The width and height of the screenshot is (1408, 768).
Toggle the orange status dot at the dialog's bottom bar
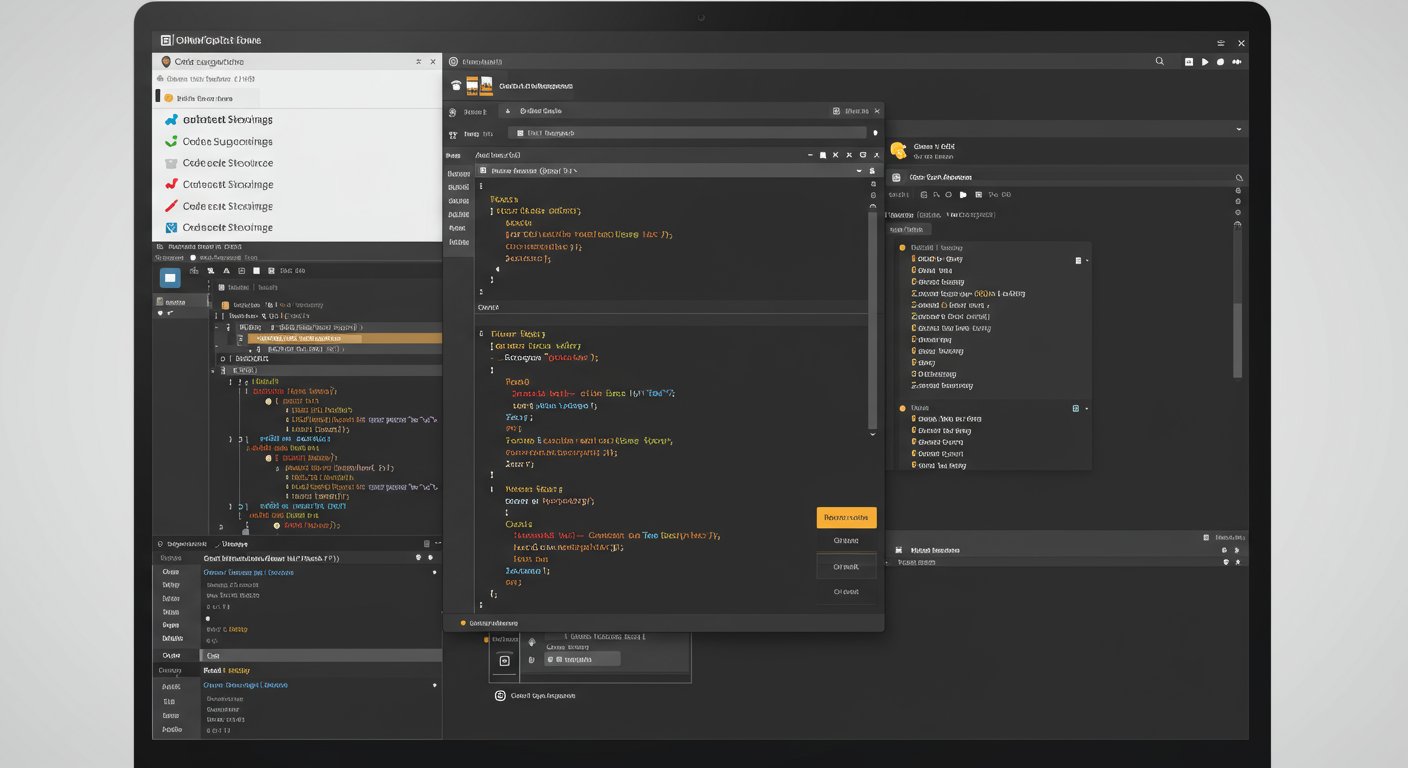(462, 622)
